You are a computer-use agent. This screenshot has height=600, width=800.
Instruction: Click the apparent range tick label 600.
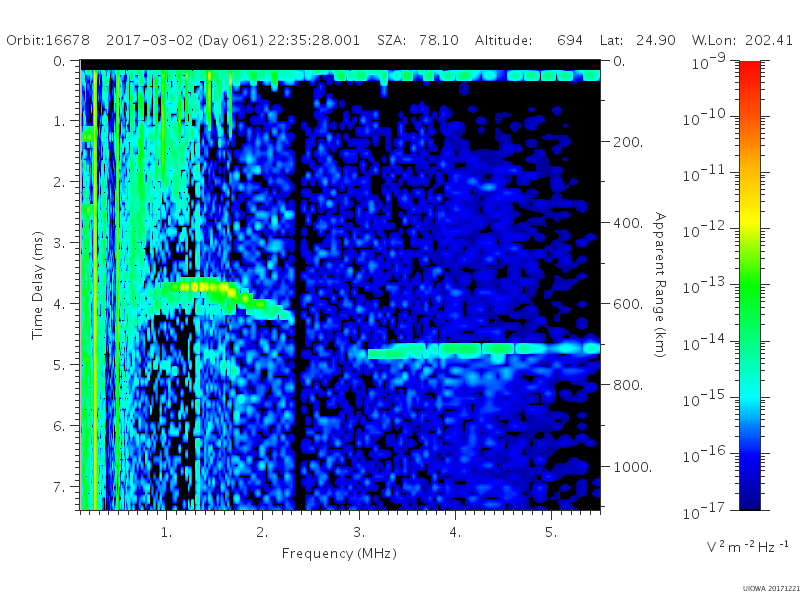(x=628, y=304)
